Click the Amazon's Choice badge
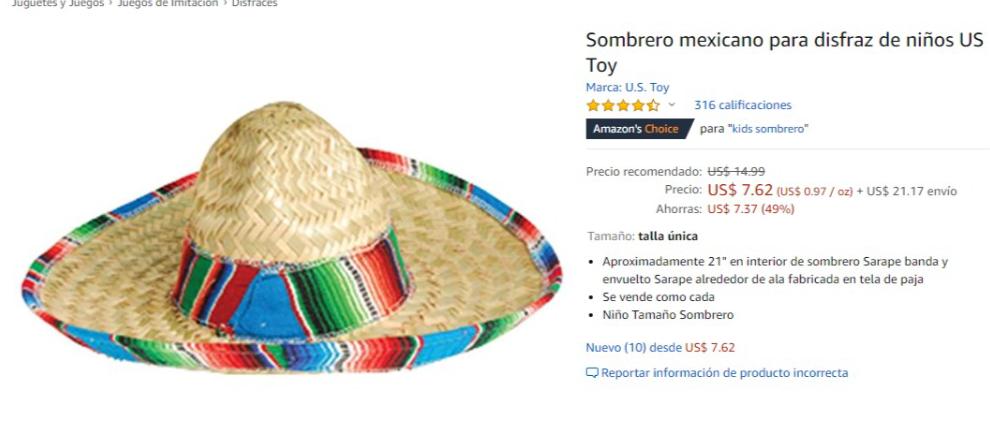This screenshot has width=990, height=421. pos(636,129)
